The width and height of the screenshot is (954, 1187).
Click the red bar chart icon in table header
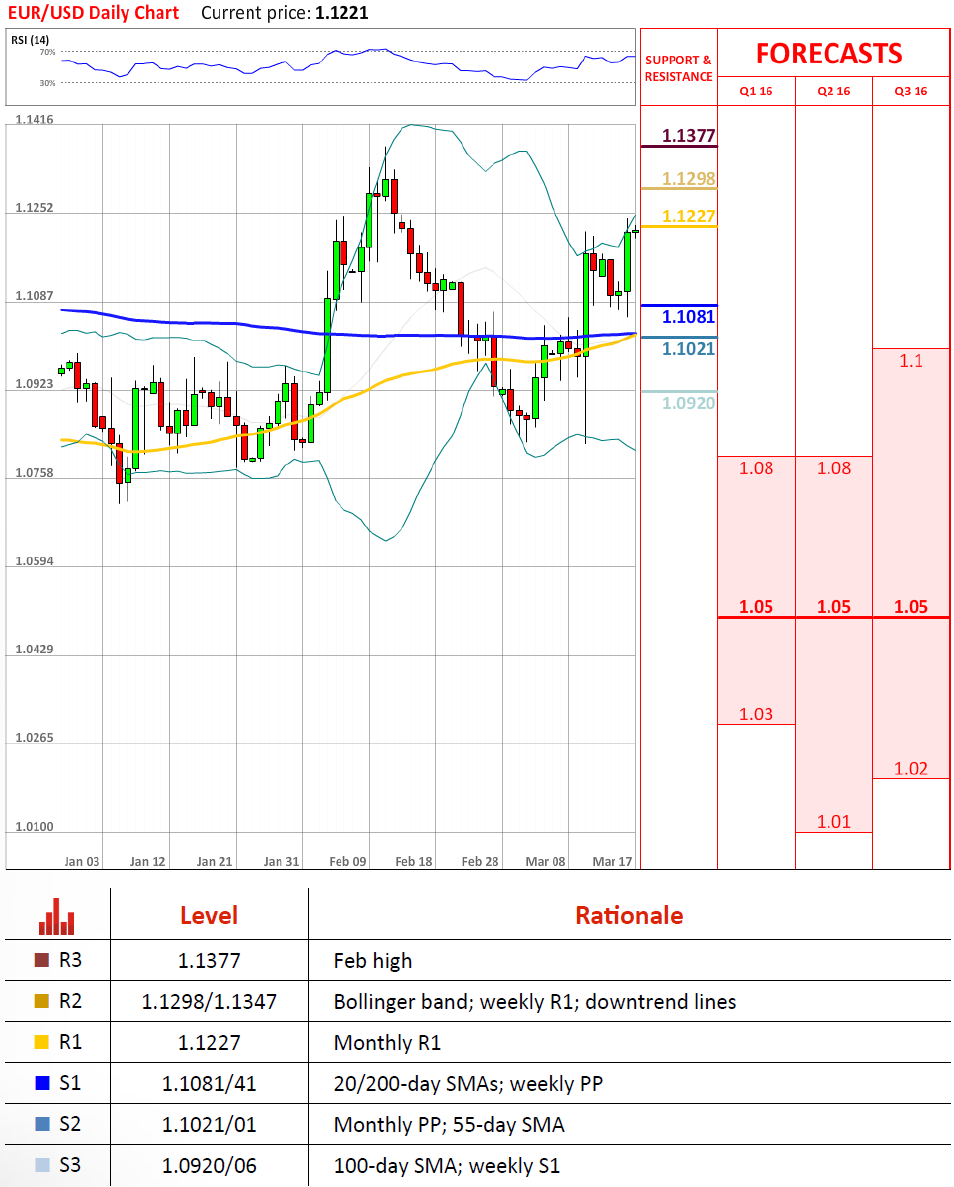point(56,915)
